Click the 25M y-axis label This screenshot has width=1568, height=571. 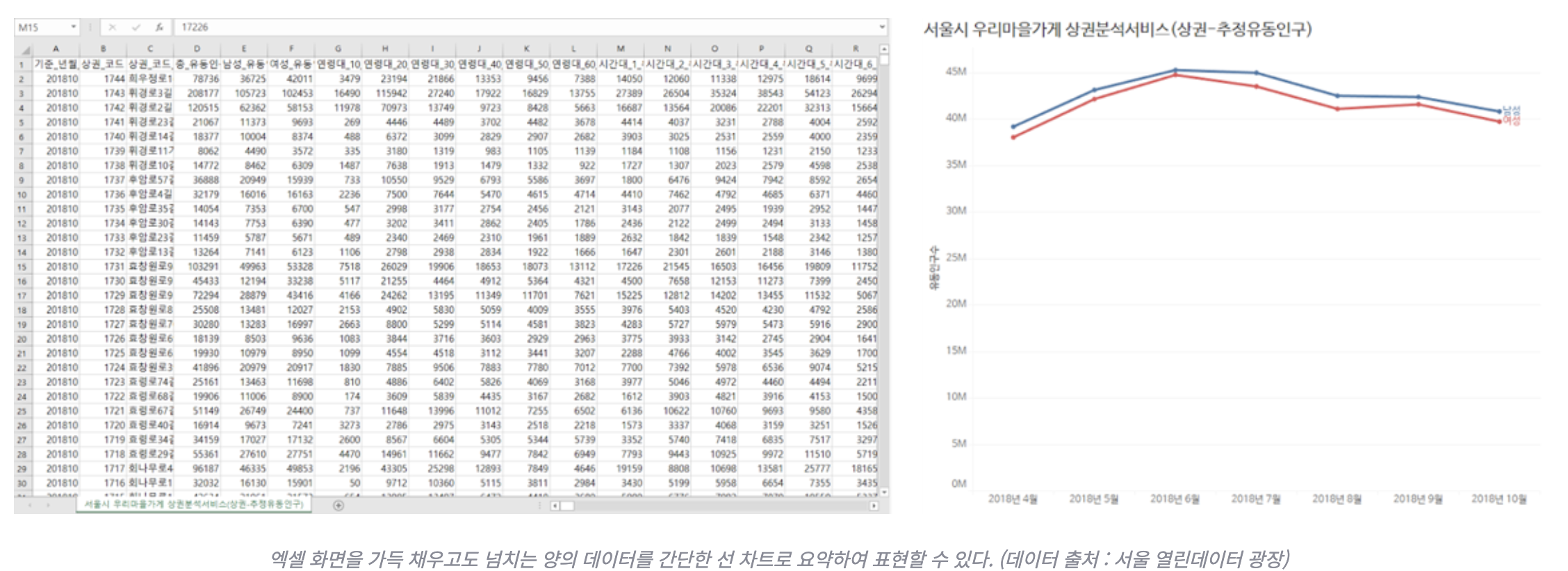[x=956, y=258]
